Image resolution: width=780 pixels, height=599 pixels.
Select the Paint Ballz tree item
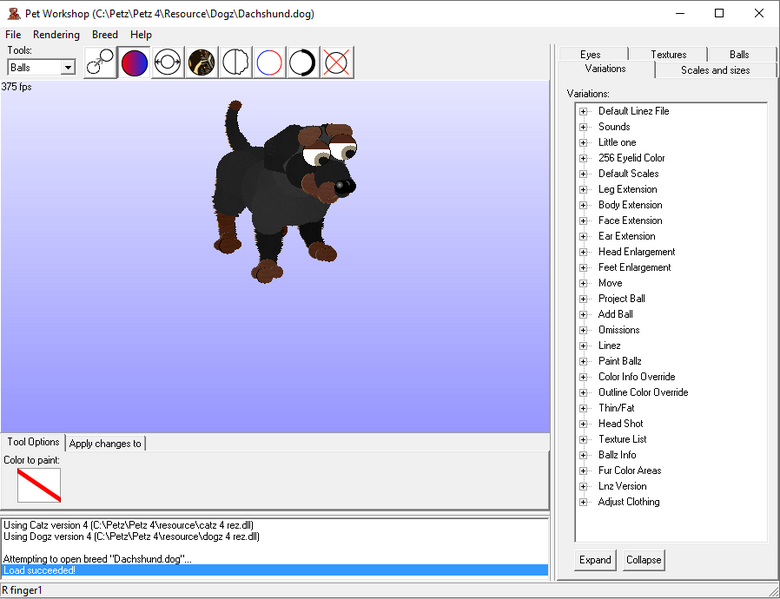click(x=620, y=361)
